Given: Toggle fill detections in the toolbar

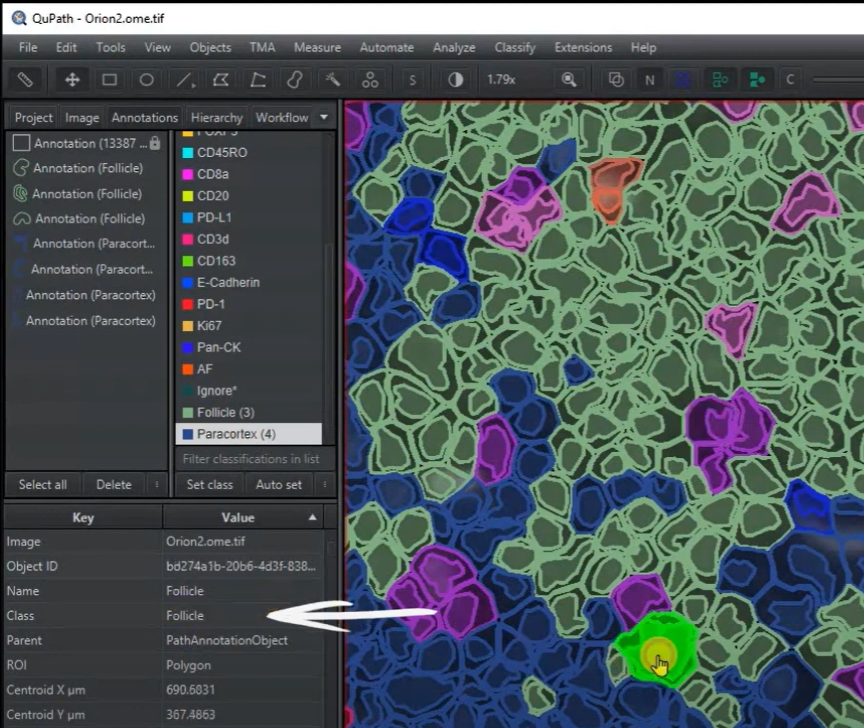Looking at the screenshot, I should pos(757,79).
